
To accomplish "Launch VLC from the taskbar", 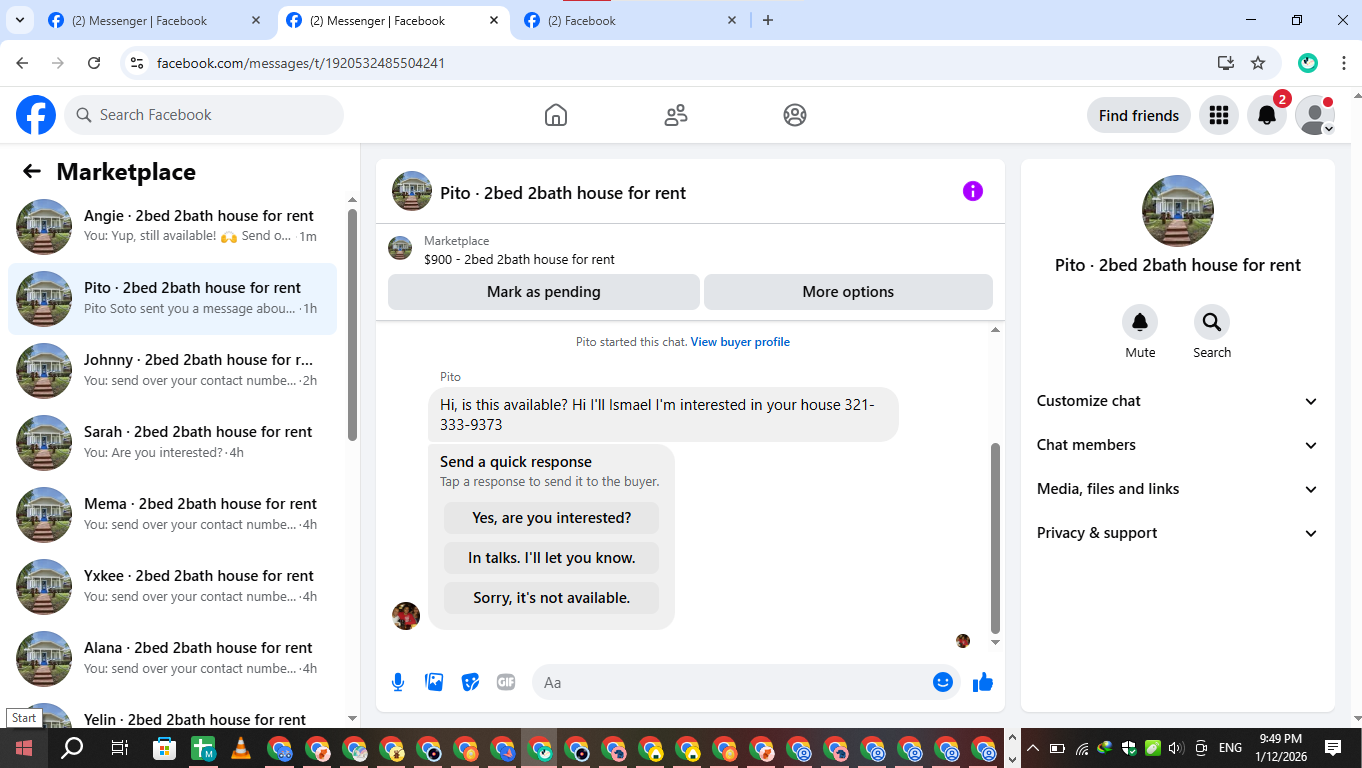I will [240, 748].
